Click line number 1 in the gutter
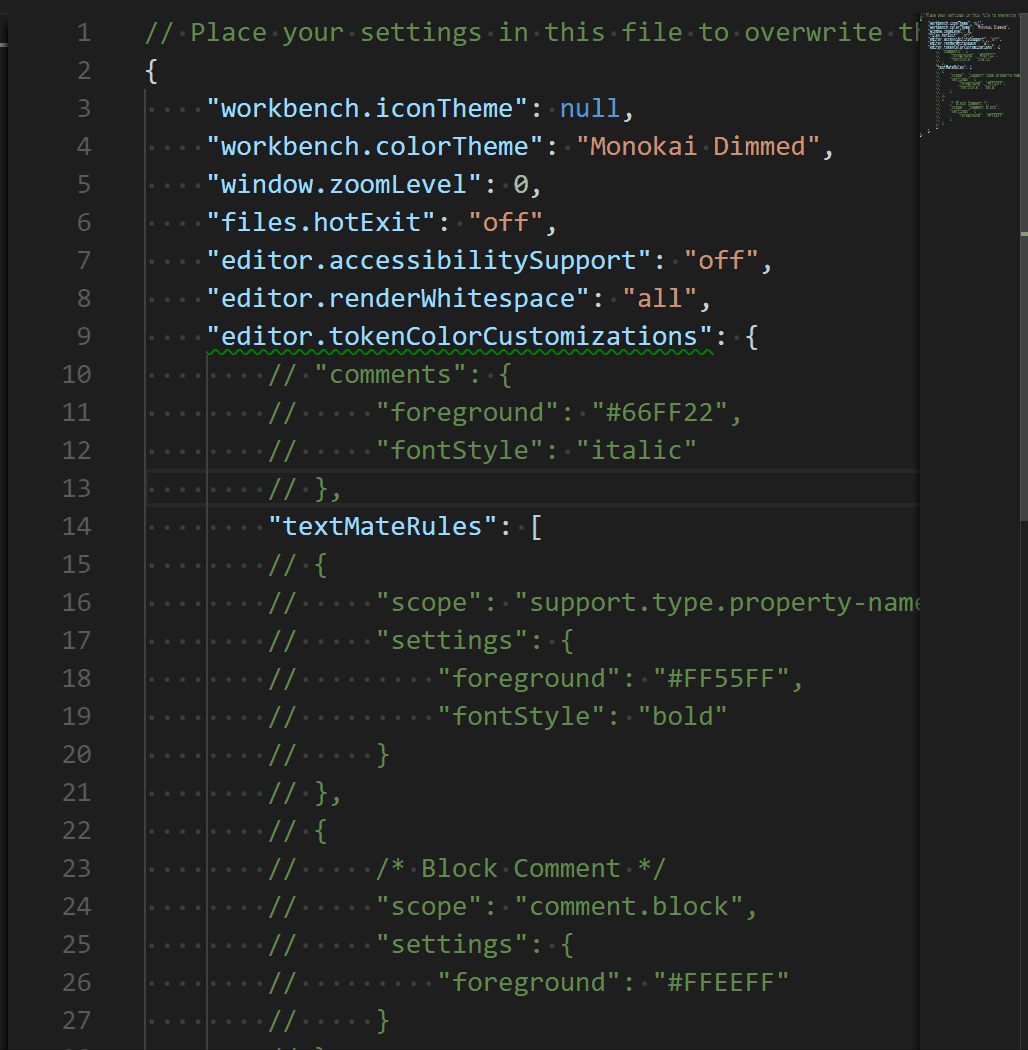Screen dimensions: 1028x1050 pos(84,33)
